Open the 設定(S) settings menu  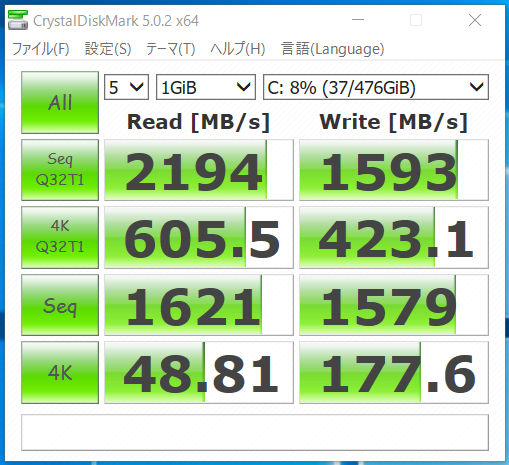(x=108, y=49)
